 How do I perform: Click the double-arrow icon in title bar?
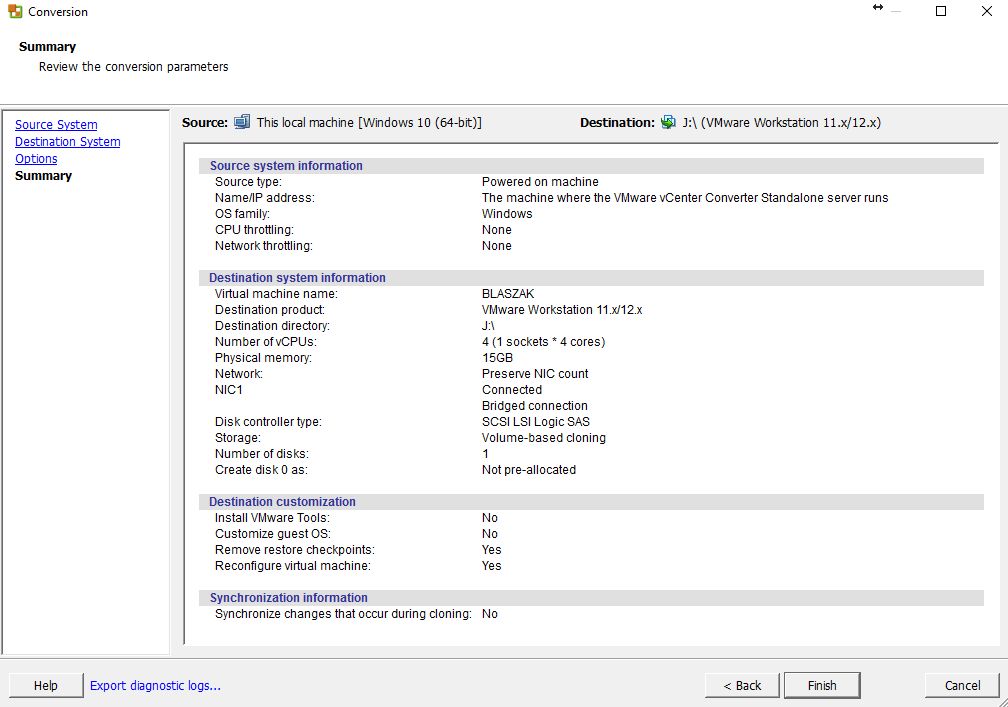point(878,8)
